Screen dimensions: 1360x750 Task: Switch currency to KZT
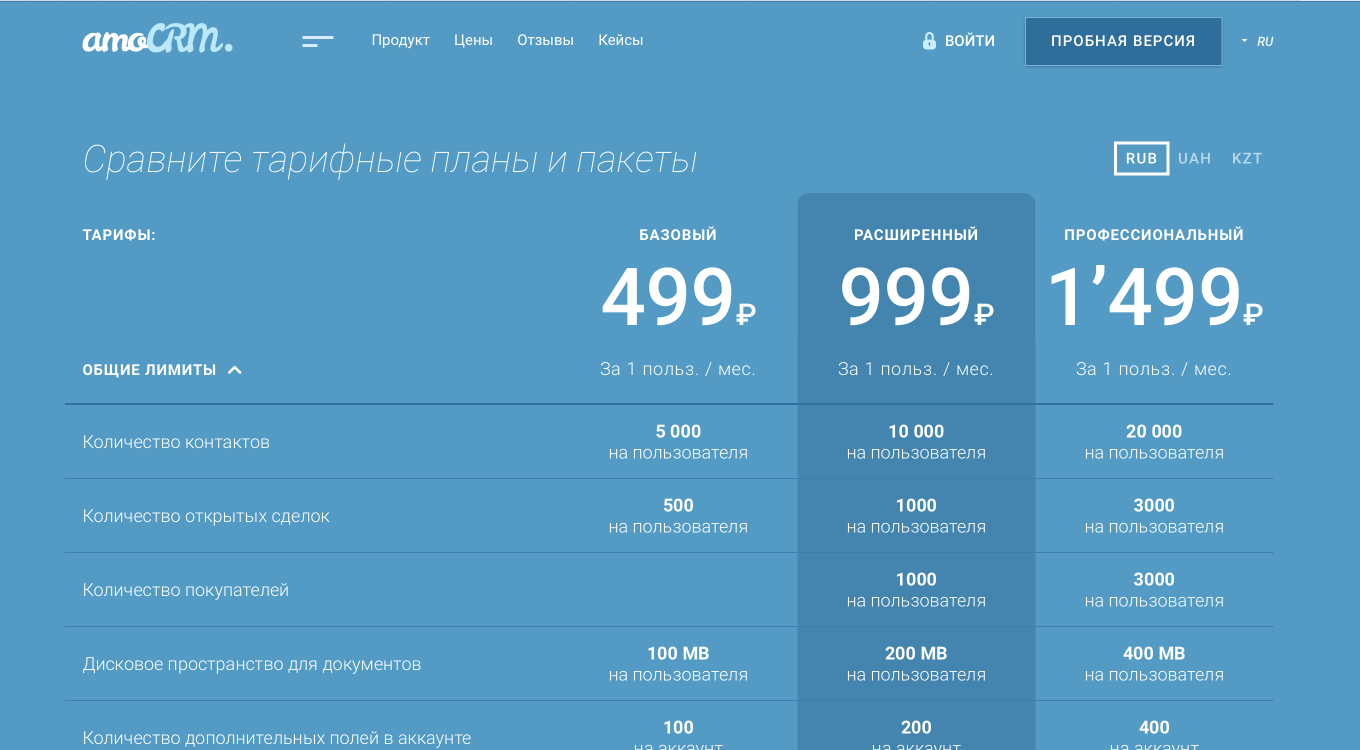click(x=1247, y=158)
